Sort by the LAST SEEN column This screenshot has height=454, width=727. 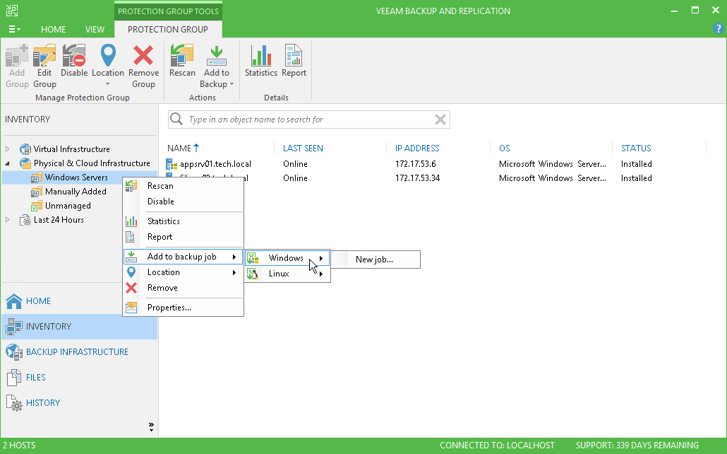tap(303, 148)
